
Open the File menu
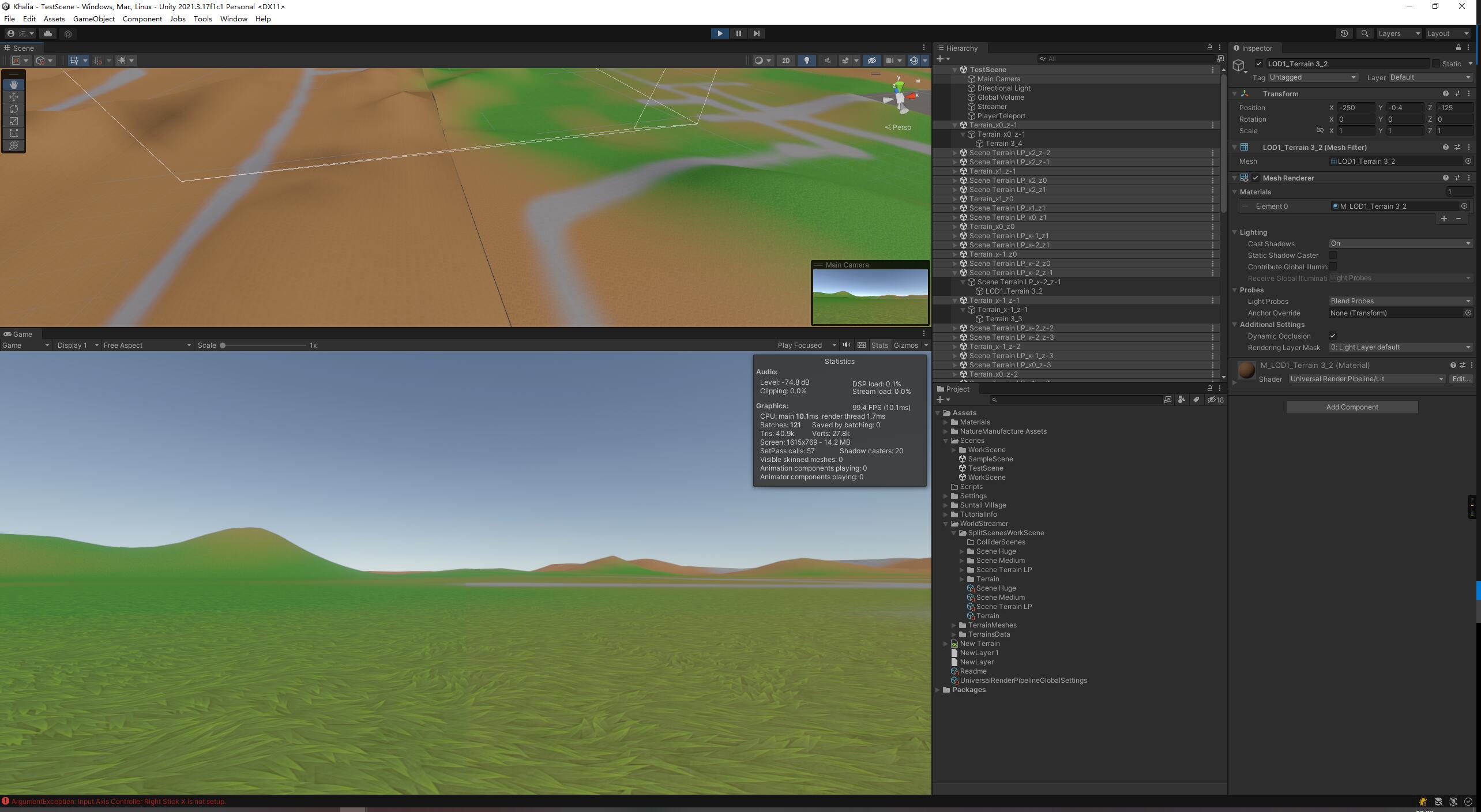9,19
